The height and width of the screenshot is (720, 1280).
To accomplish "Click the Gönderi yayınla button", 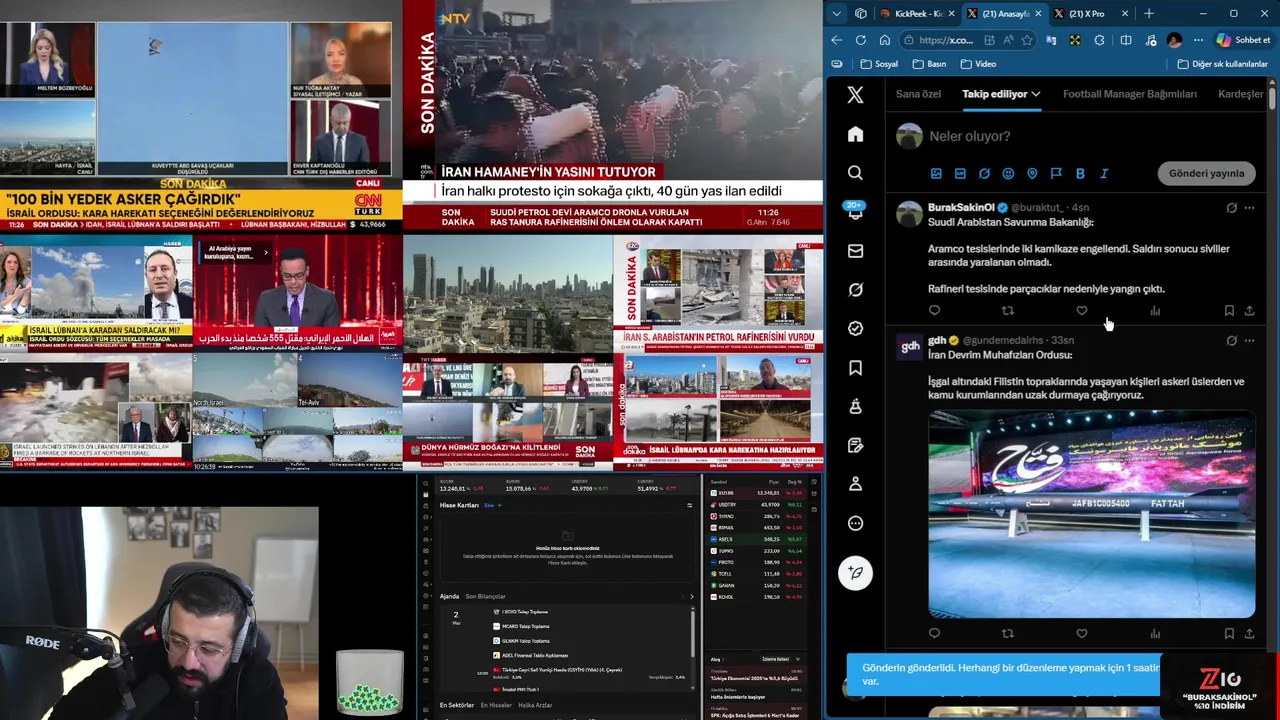I will pos(1206,173).
